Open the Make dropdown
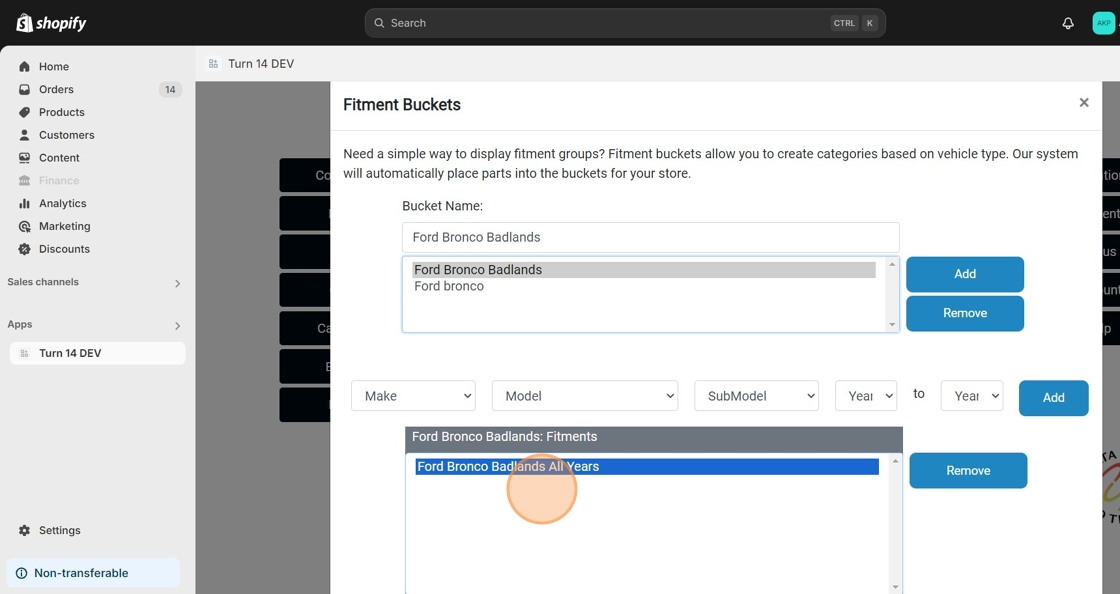1120x594 pixels. (x=414, y=396)
